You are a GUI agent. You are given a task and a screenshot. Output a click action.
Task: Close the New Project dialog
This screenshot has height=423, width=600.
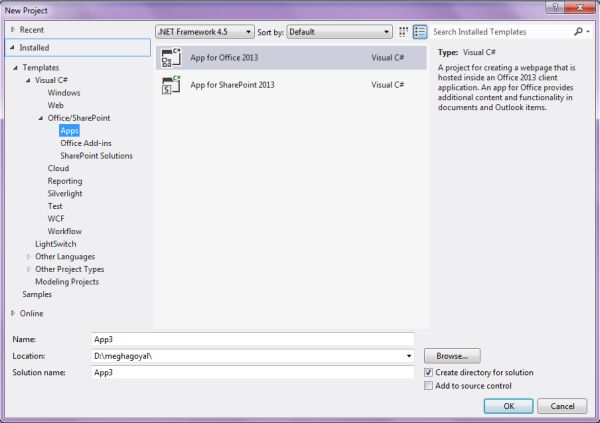[x=580, y=7]
